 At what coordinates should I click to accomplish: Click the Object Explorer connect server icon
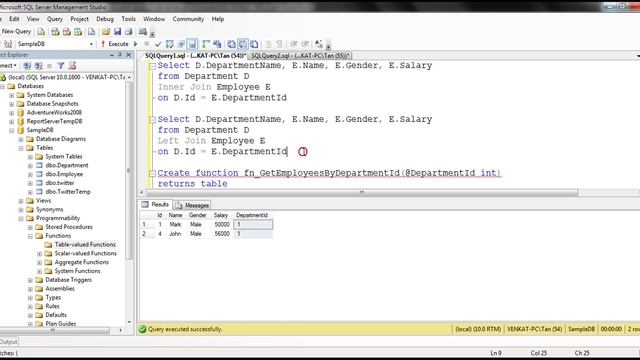click(x=27, y=65)
